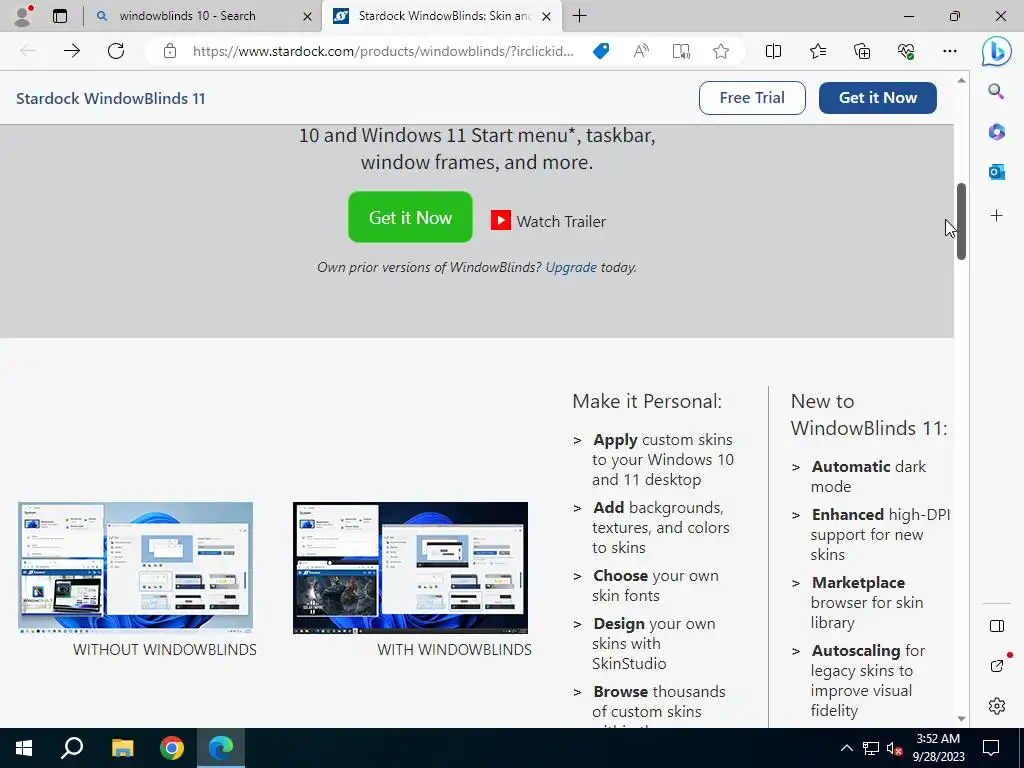Click the page vertical scrollbar thumb
This screenshot has height=768, width=1024.
pyautogui.click(x=961, y=222)
